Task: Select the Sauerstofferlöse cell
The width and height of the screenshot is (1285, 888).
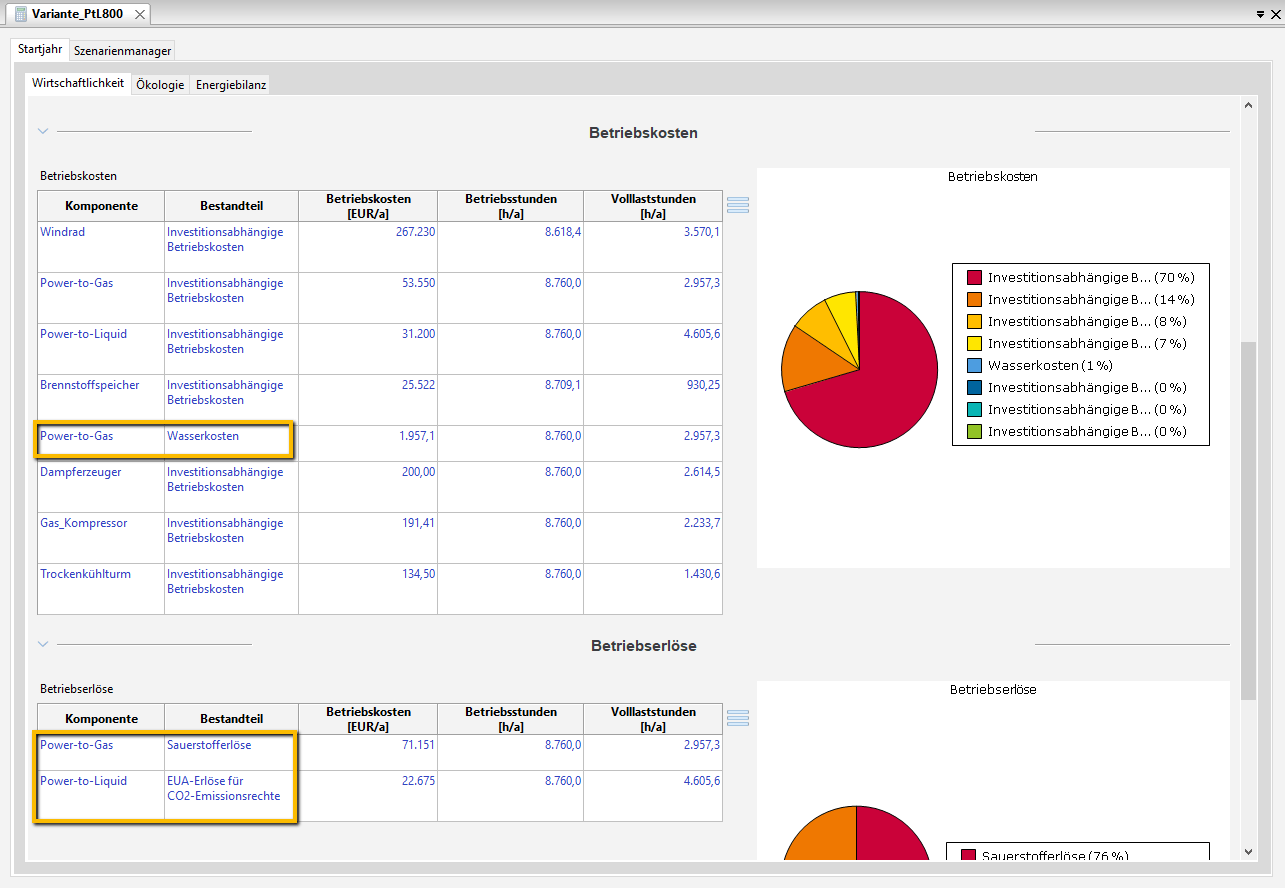Action: 231,753
